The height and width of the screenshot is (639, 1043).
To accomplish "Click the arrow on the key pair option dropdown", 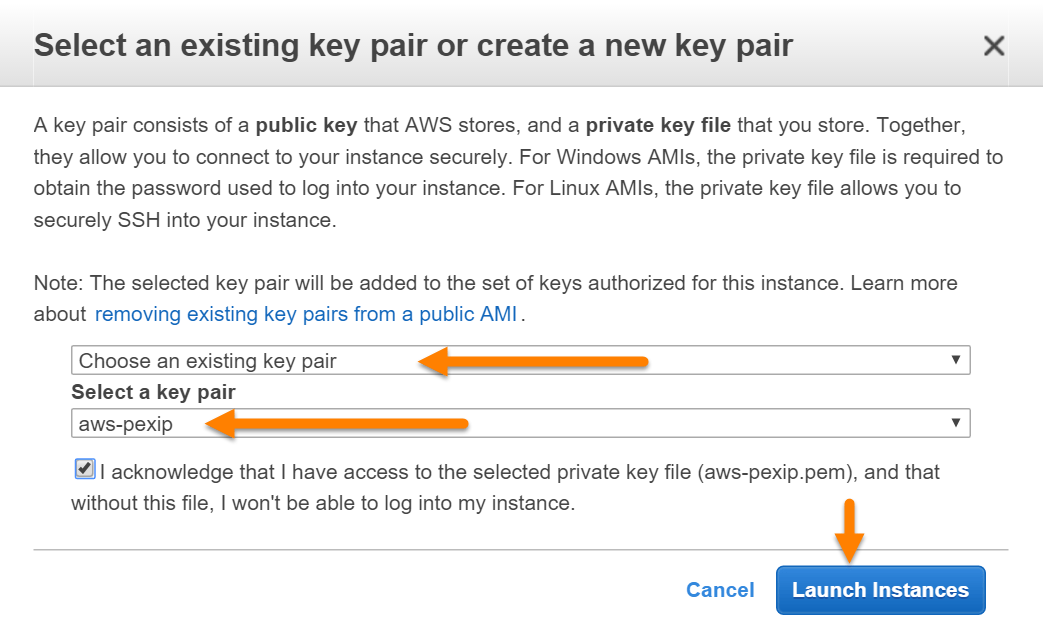I will (x=956, y=361).
